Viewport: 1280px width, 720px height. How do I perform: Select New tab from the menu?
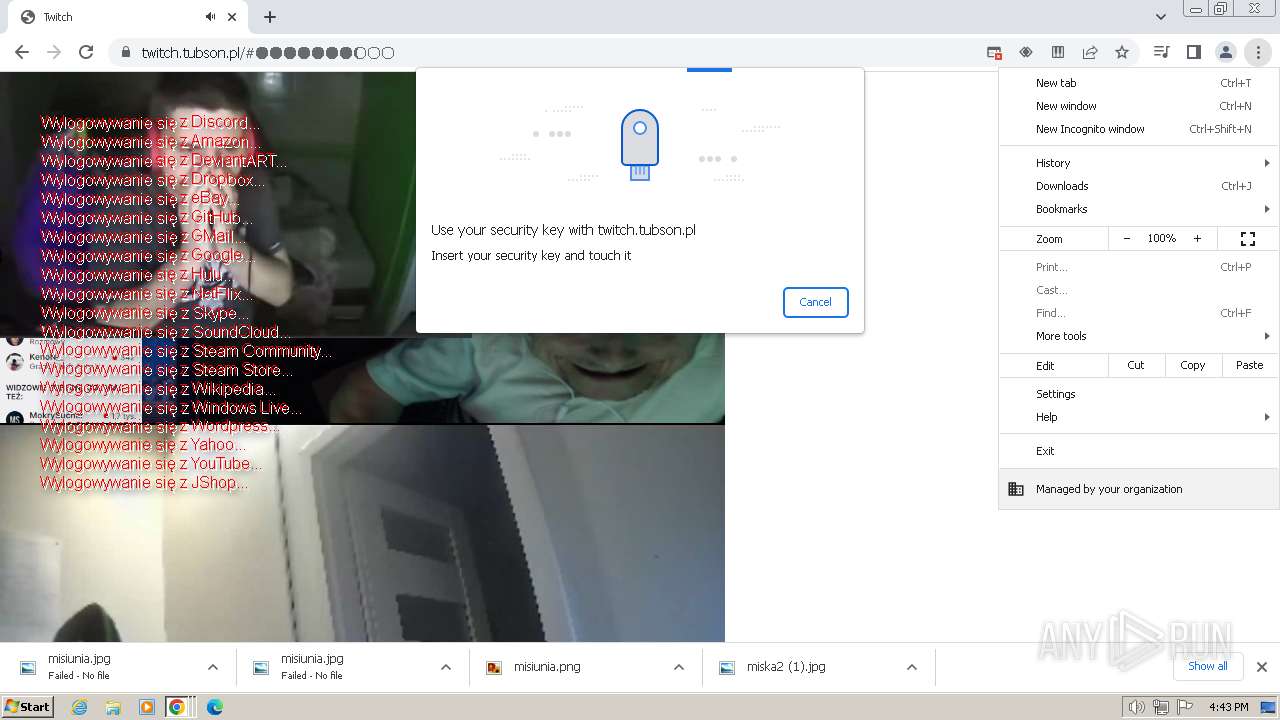pyautogui.click(x=1139, y=83)
